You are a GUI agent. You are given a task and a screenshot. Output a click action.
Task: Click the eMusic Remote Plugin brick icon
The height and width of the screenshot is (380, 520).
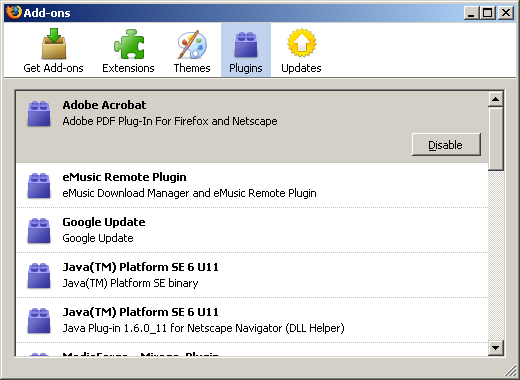[39, 186]
